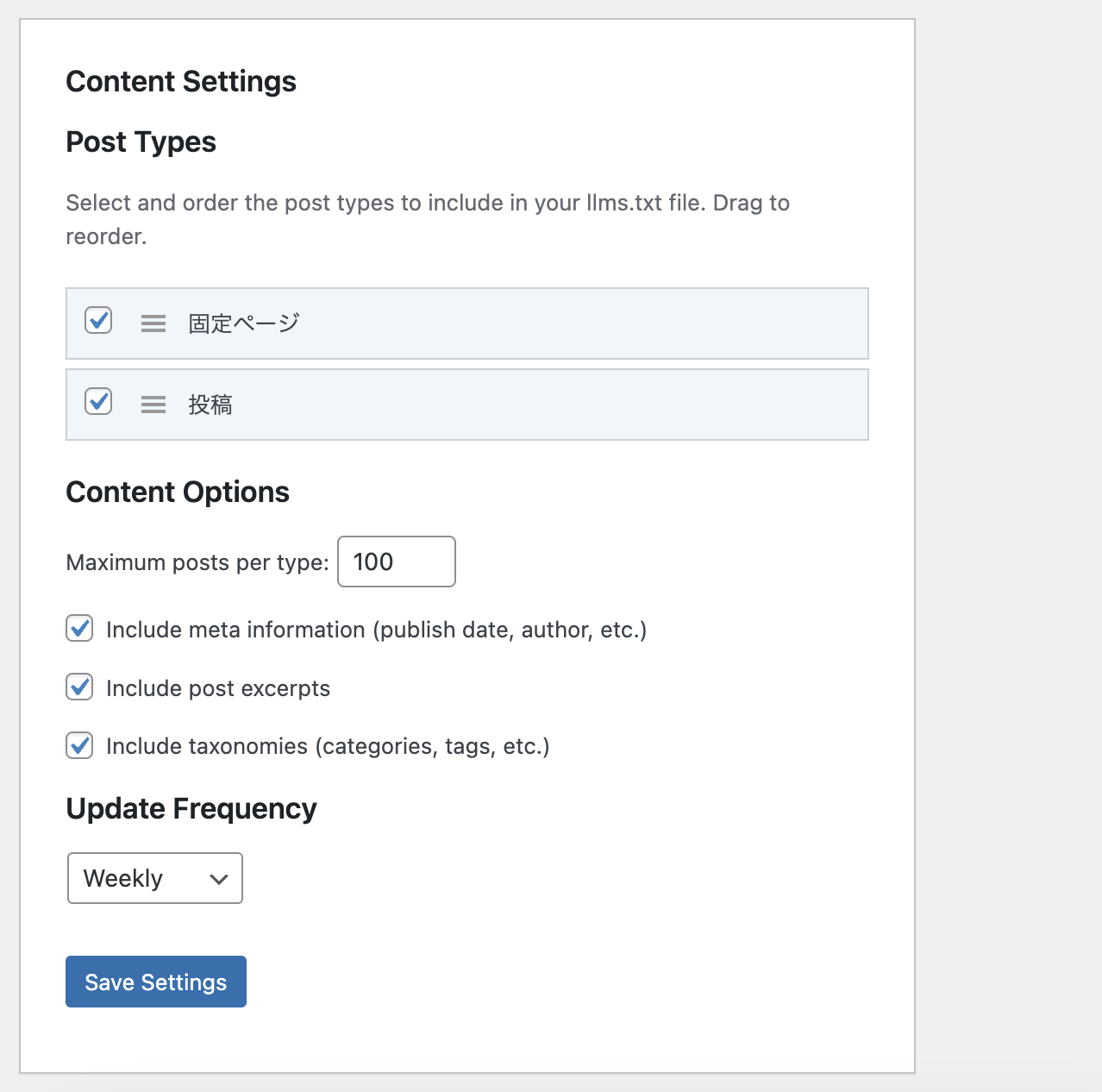
Task: Click the Content Options heading
Action: click(178, 492)
